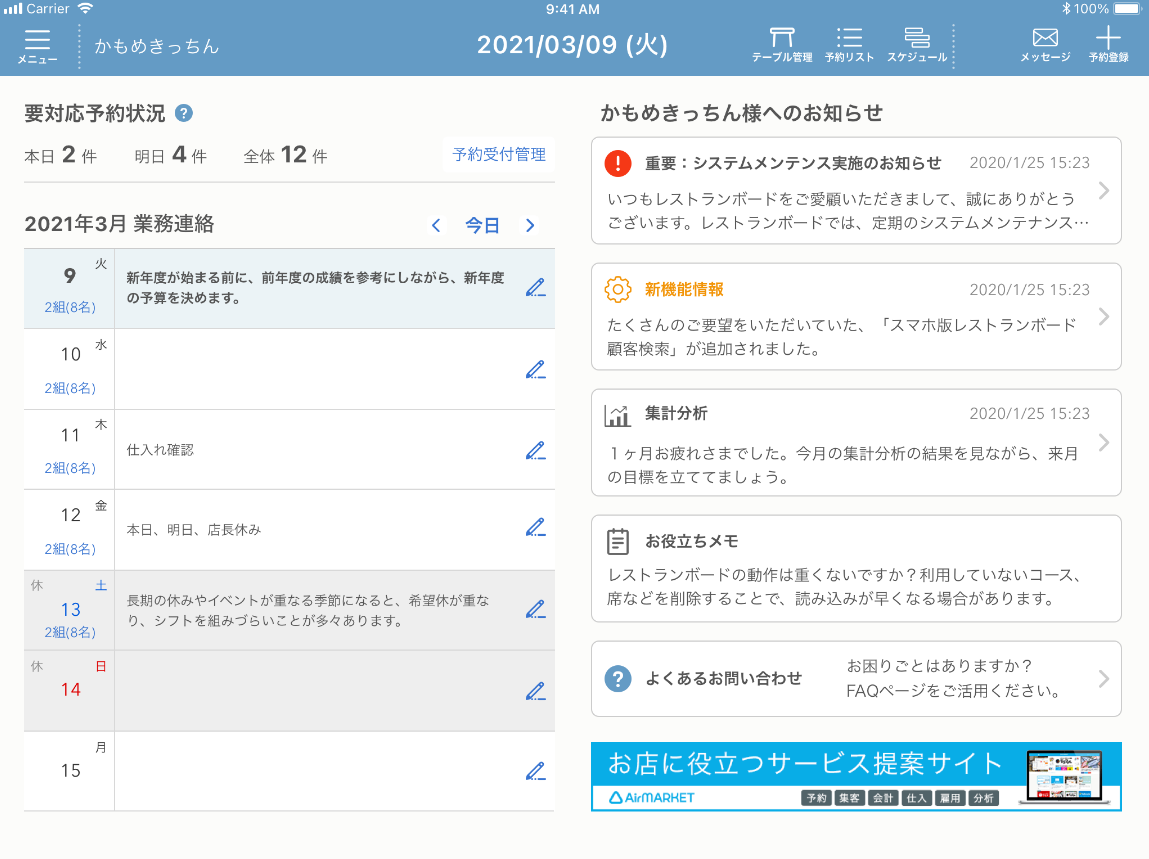Open the メッセージ inbox

[1045, 45]
